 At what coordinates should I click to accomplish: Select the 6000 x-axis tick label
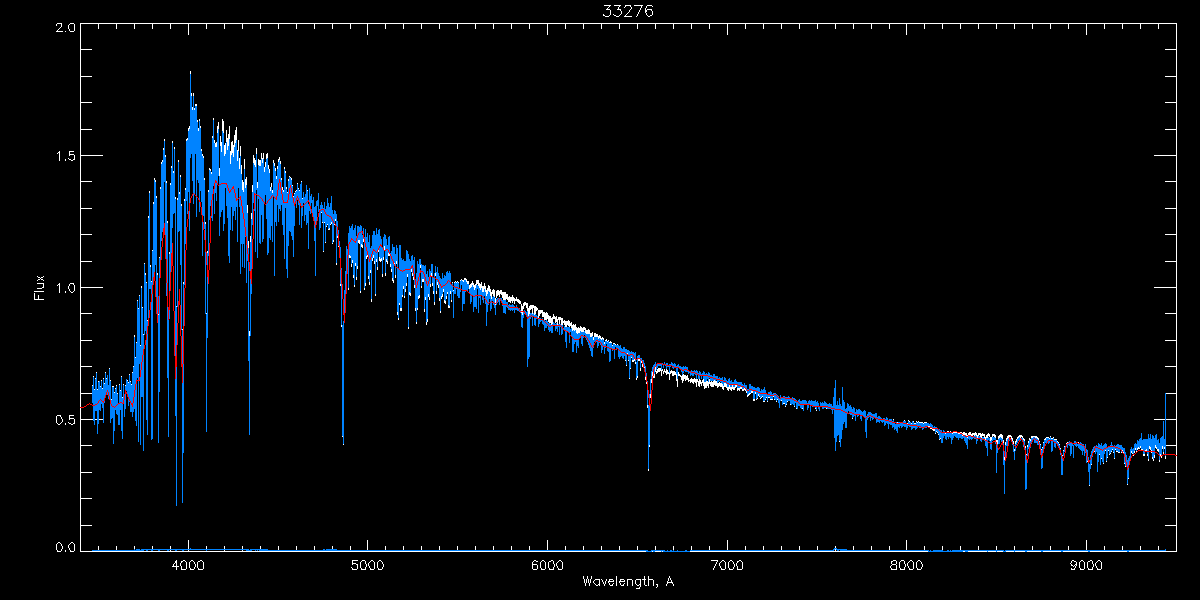547,564
